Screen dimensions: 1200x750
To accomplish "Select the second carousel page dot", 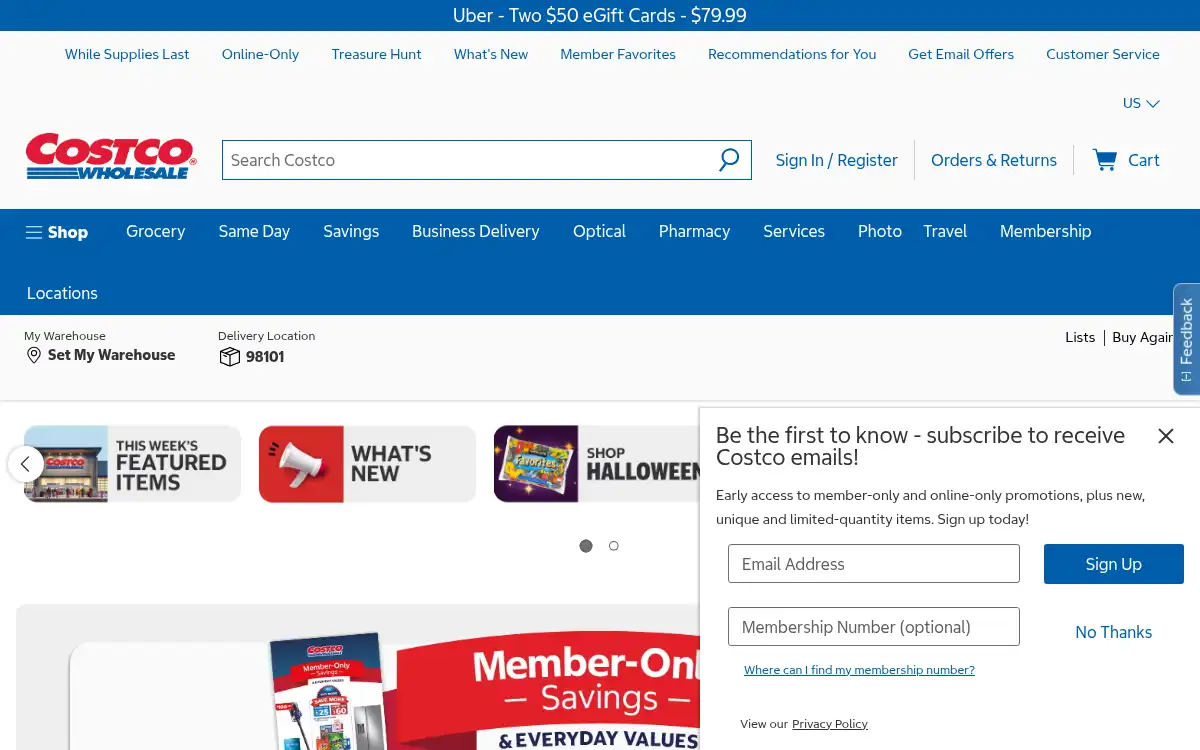I will click(614, 546).
